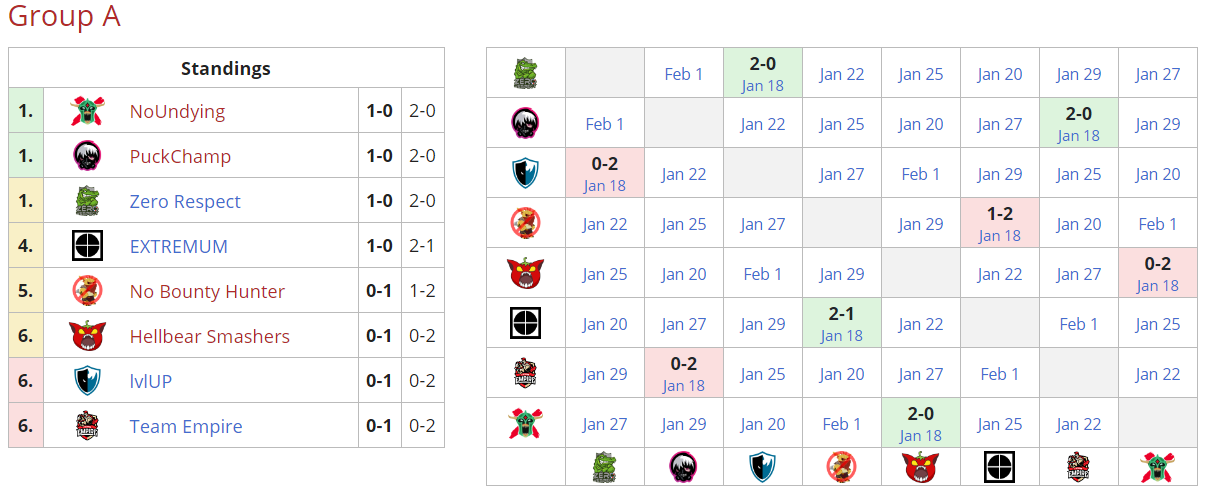Click Team Empire logo in crosstable's left column
Screen dimensions: 1208x494
click(x=526, y=373)
